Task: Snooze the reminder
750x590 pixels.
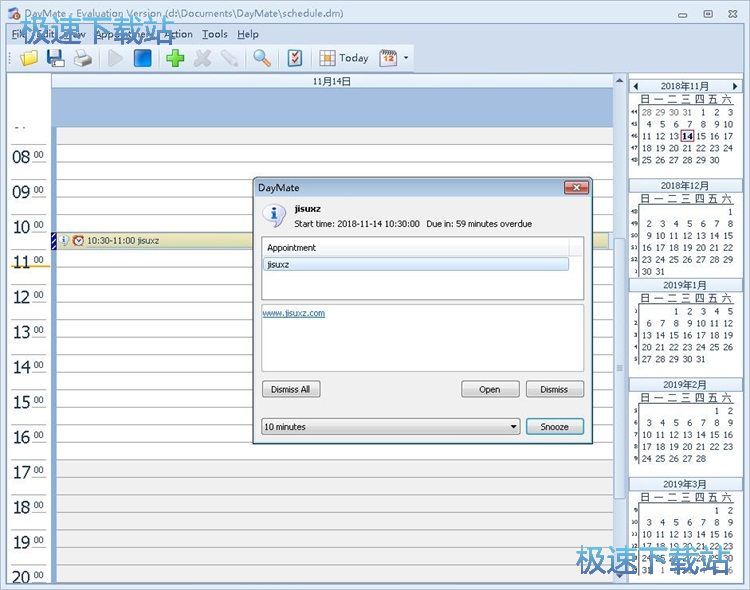Action: pyautogui.click(x=554, y=426)
